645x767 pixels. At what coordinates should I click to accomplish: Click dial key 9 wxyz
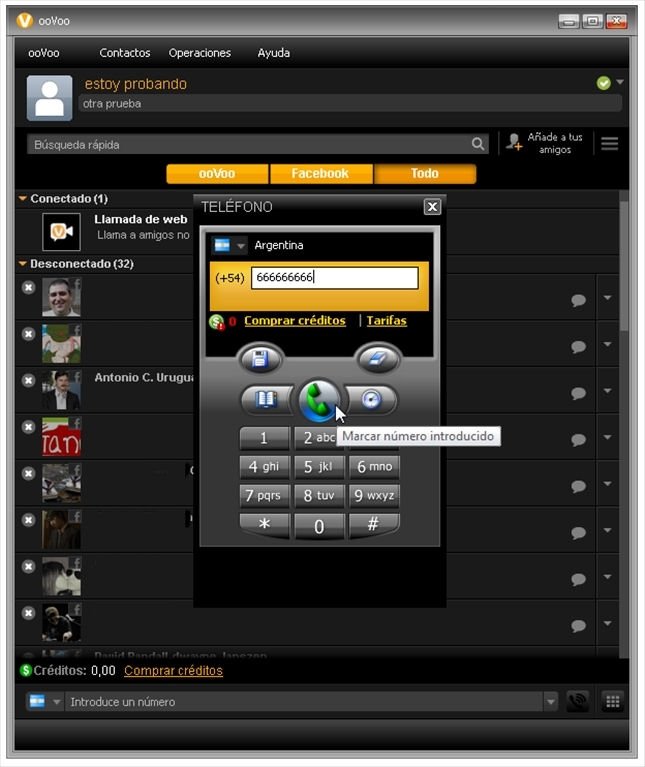pos(374,495)
